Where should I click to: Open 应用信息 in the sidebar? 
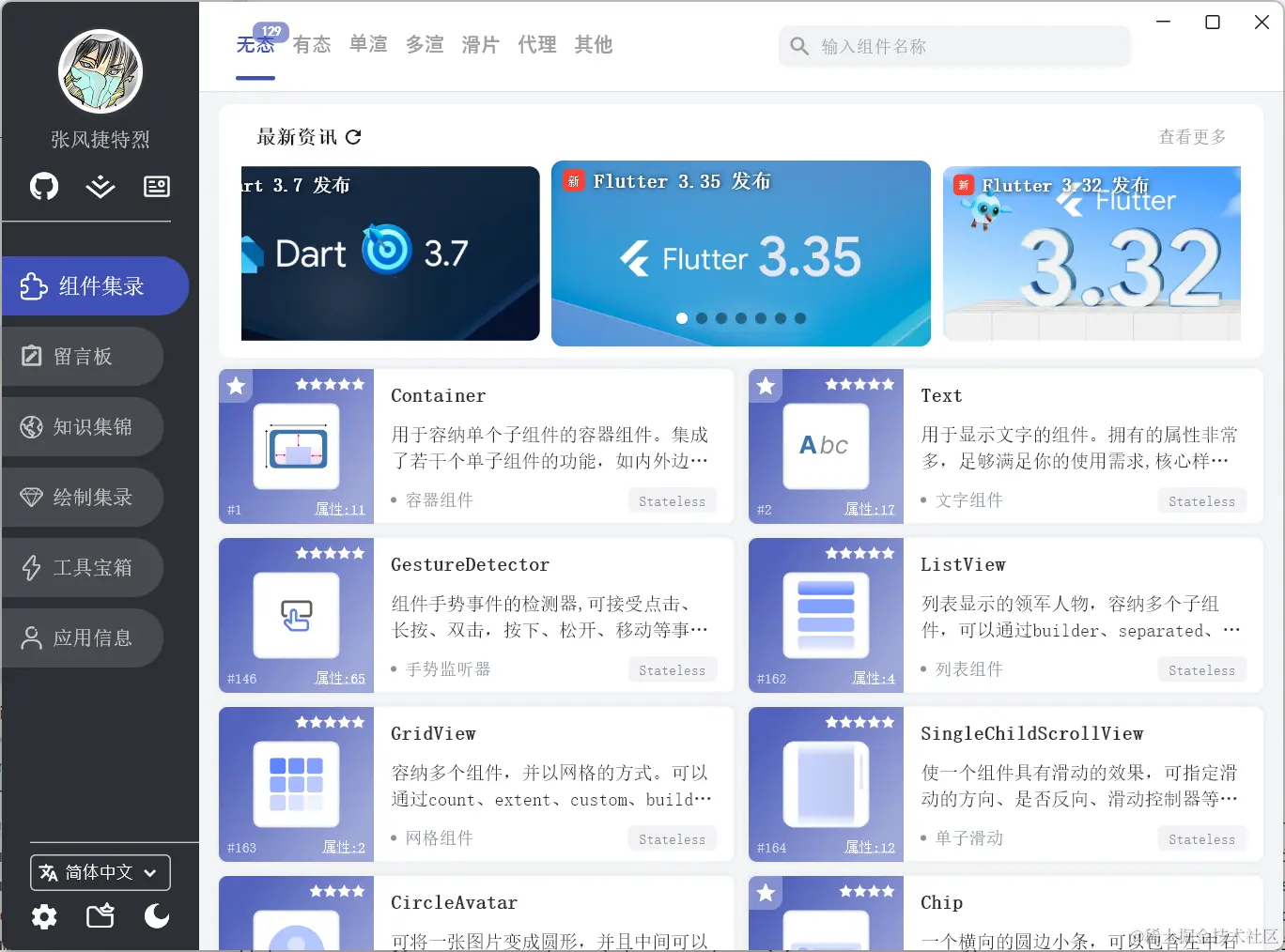click(x=83, y=637)
